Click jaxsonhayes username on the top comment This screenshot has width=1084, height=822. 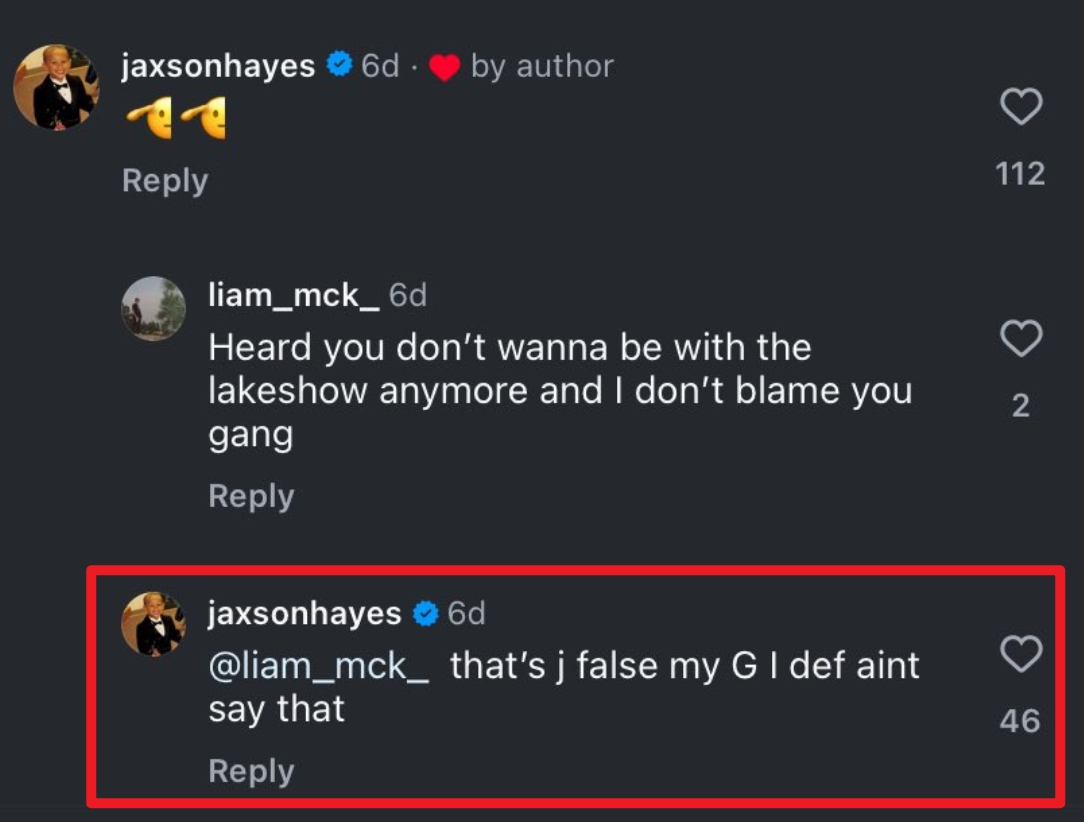point(218,66)
